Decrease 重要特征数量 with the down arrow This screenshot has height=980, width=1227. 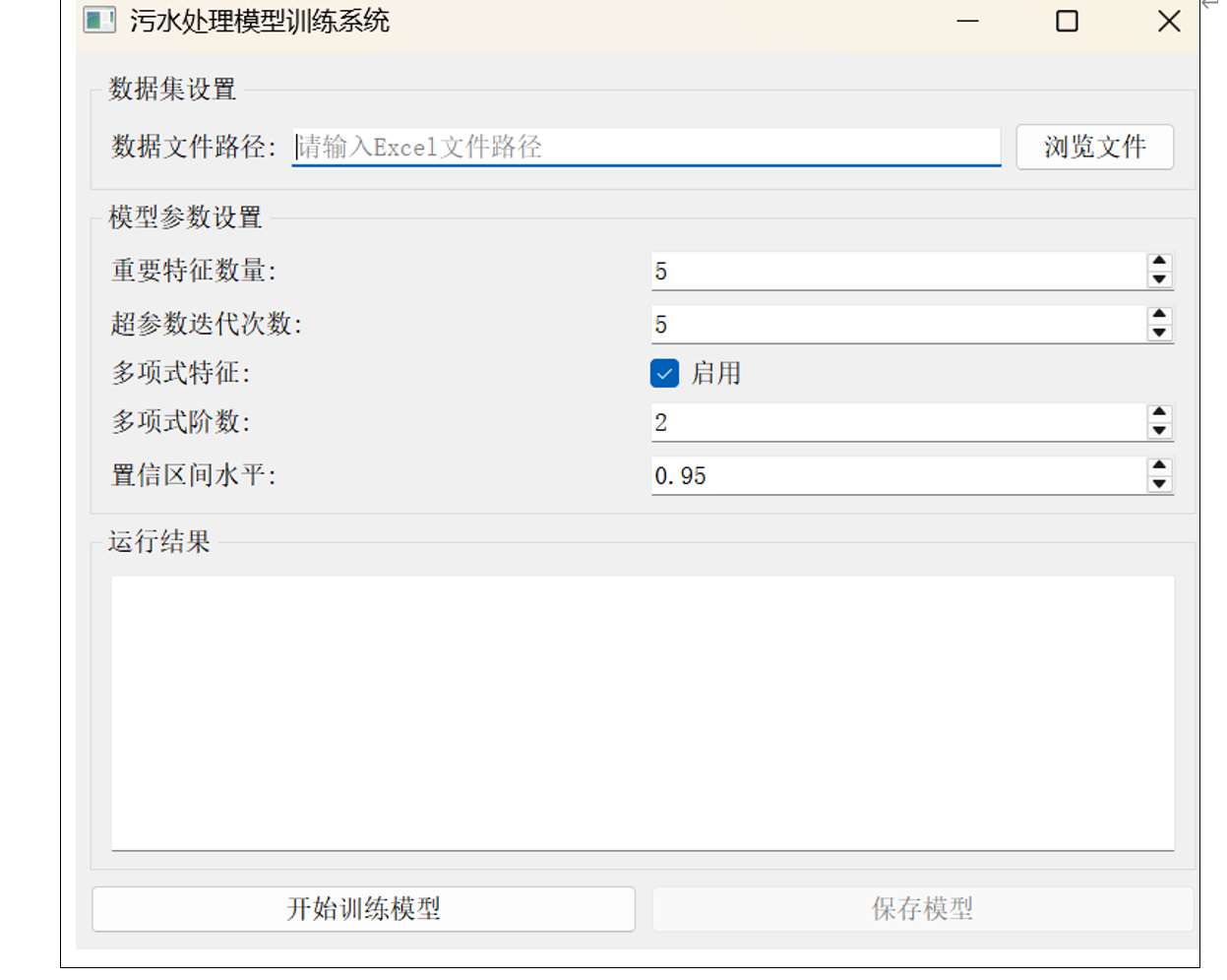coord(1159,279)
